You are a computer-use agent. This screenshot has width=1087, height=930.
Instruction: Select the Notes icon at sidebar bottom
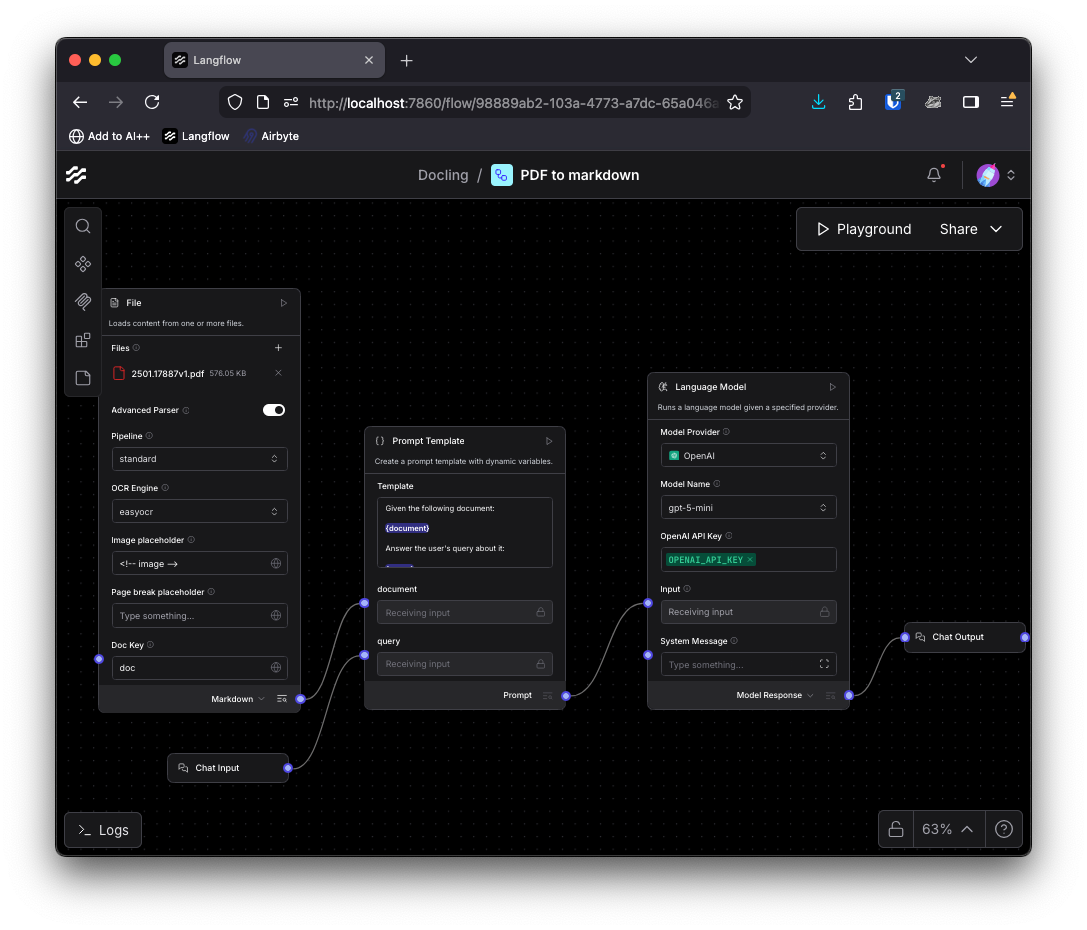83,377
